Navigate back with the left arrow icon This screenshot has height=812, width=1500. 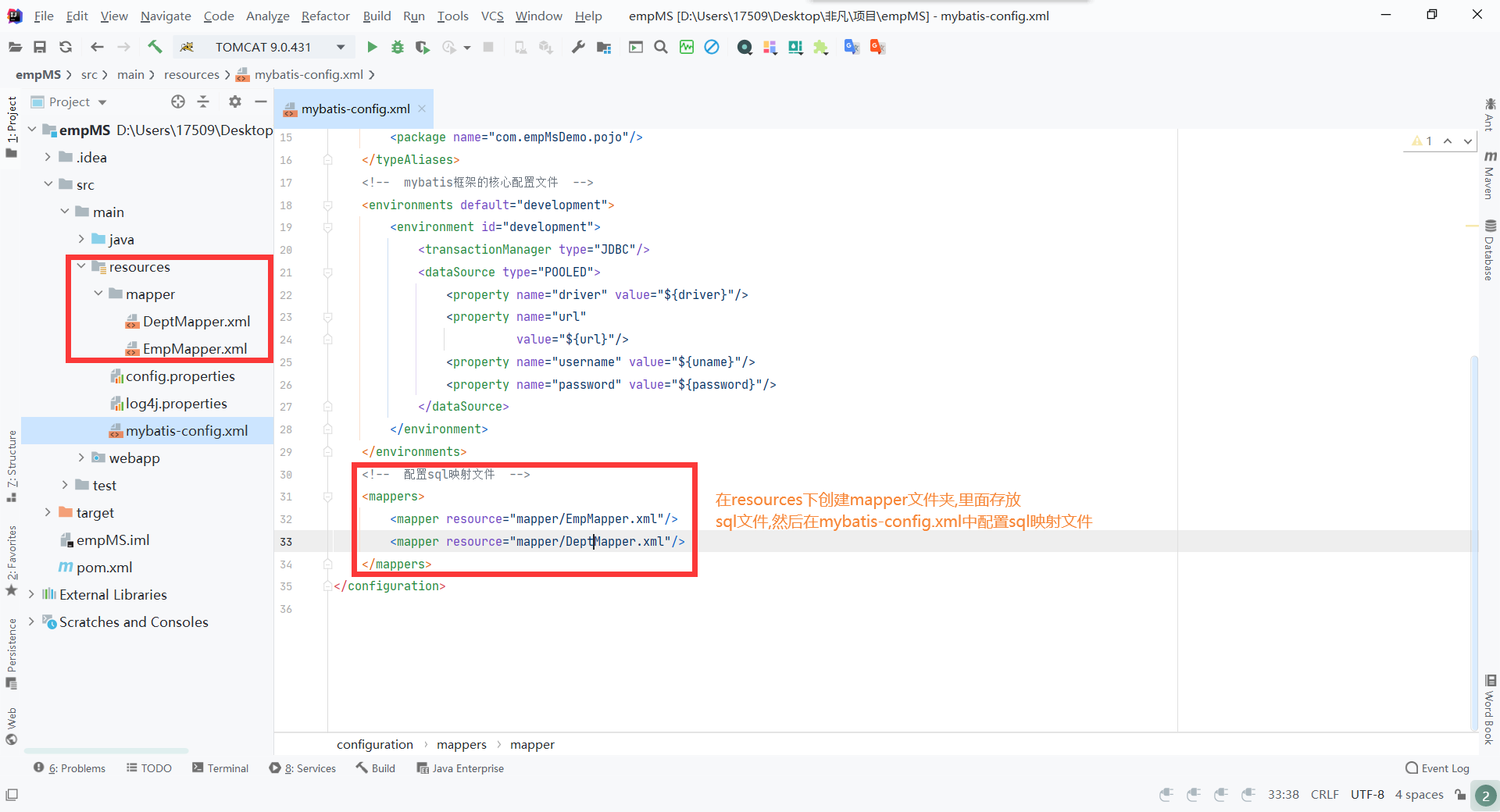click(97, 47)
